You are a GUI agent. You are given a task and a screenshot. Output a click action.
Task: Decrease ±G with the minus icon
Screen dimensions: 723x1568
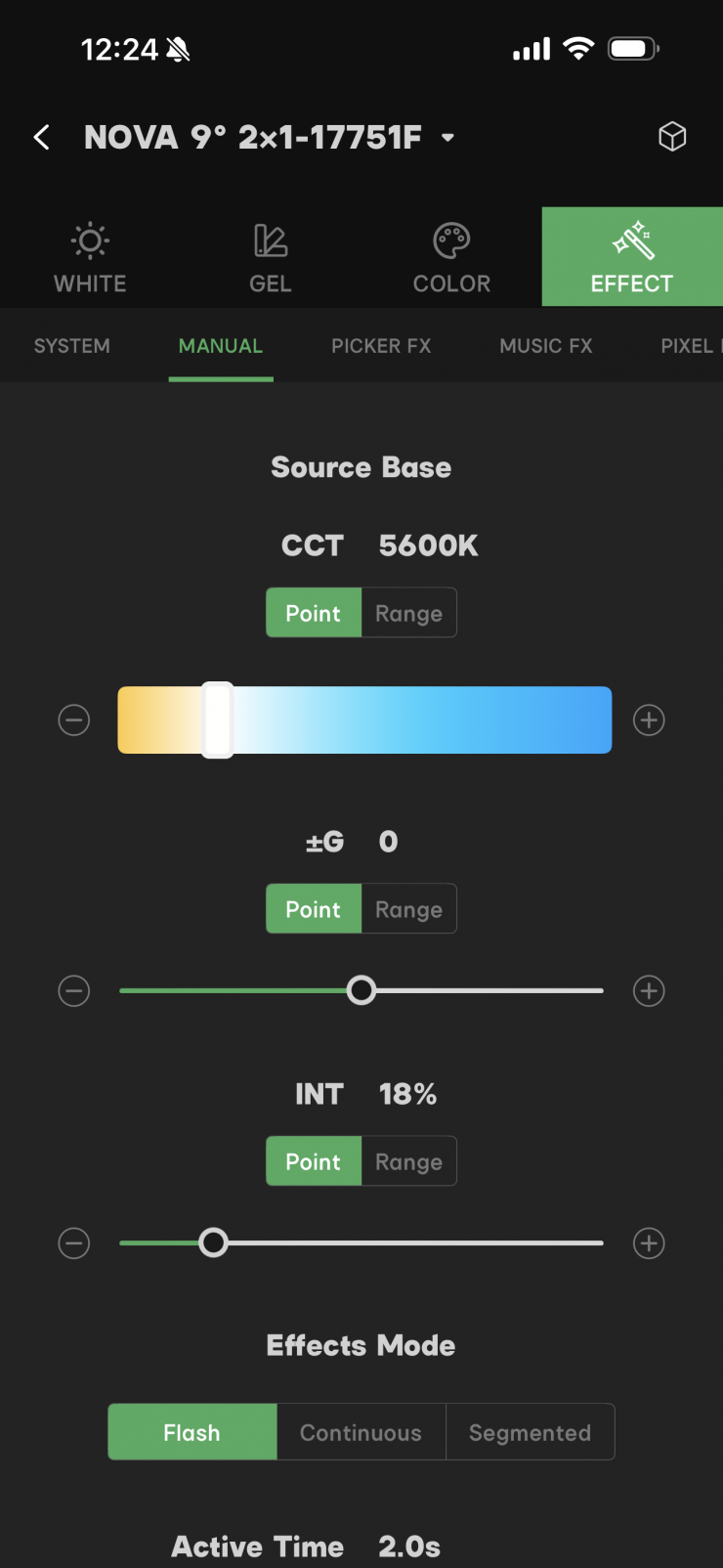(x=74, y=991)
